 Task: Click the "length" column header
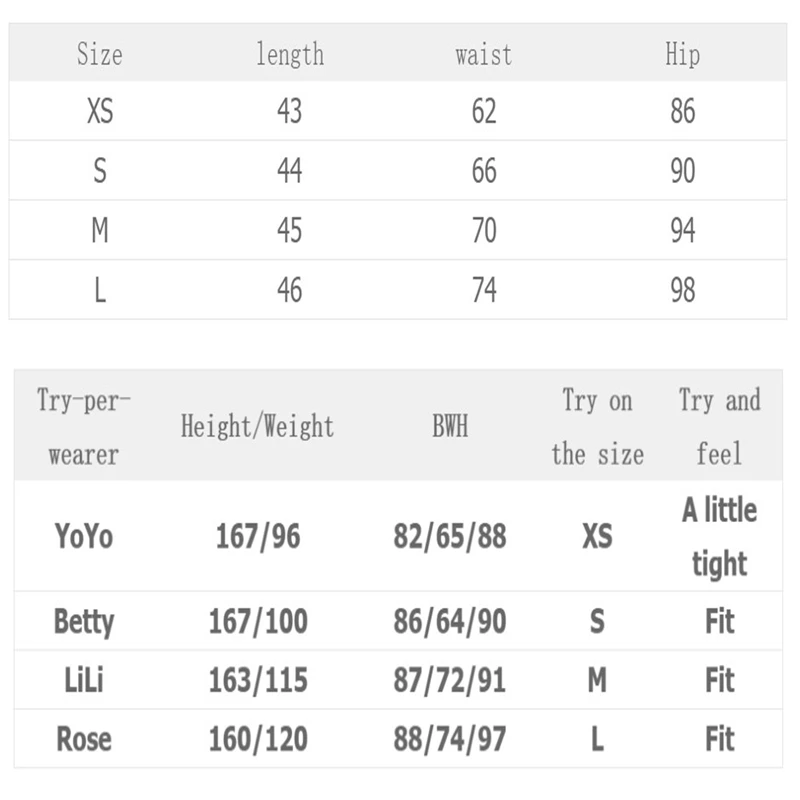289,54
